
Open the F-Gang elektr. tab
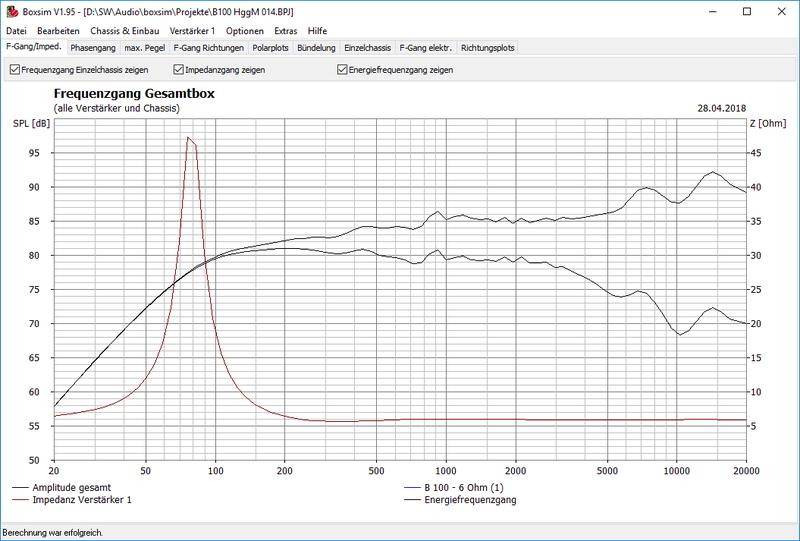click(426, 47)
